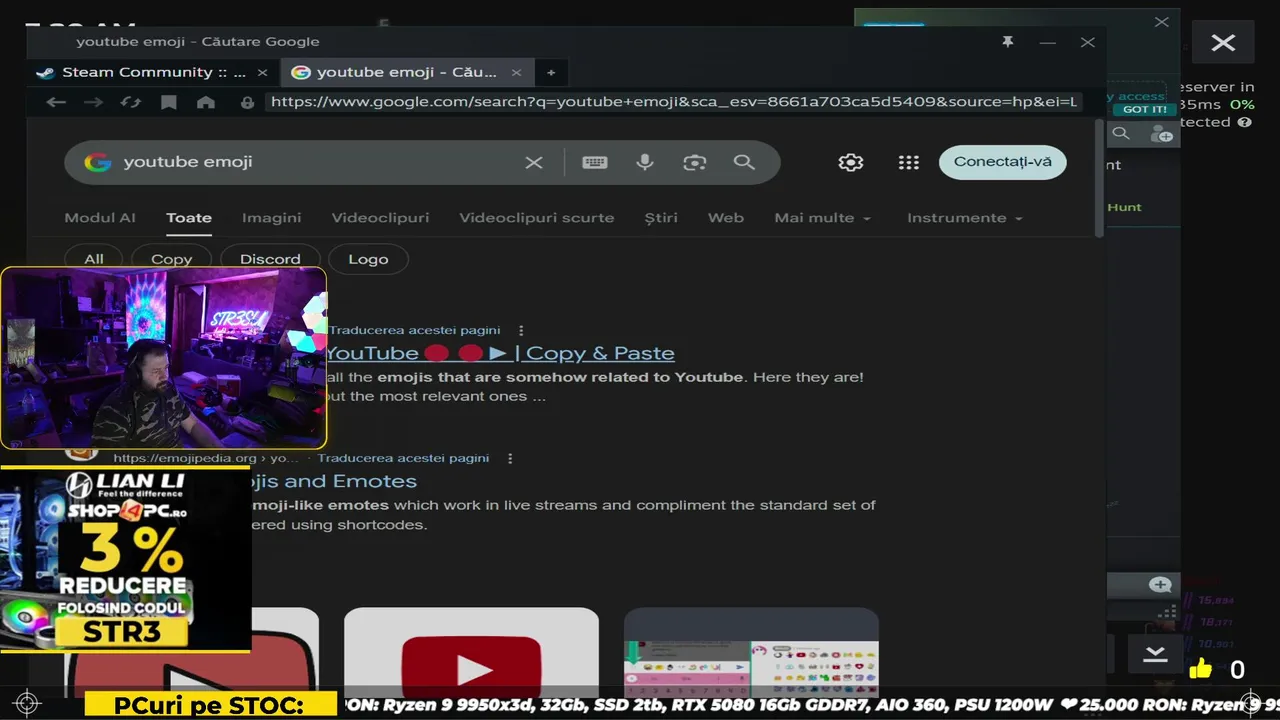Image resolution: width=1280 pixels, height=720 pixels.
Task: Click the plus icon in chat panel
Action: [1160, 585]
